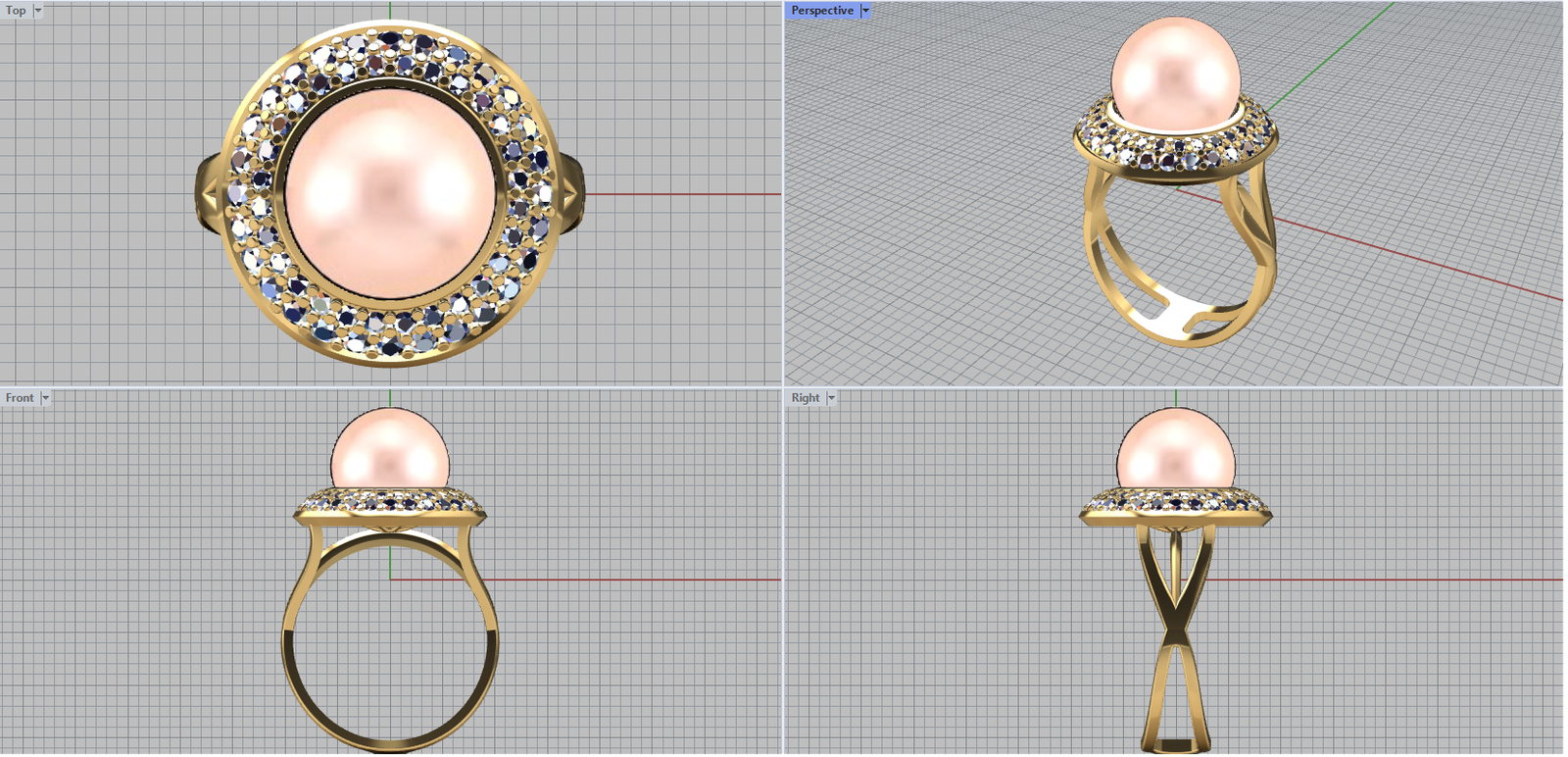Click the pearl in the Right viewport
Viewport: 1568px width, 757px height.
coord(1175,451)
